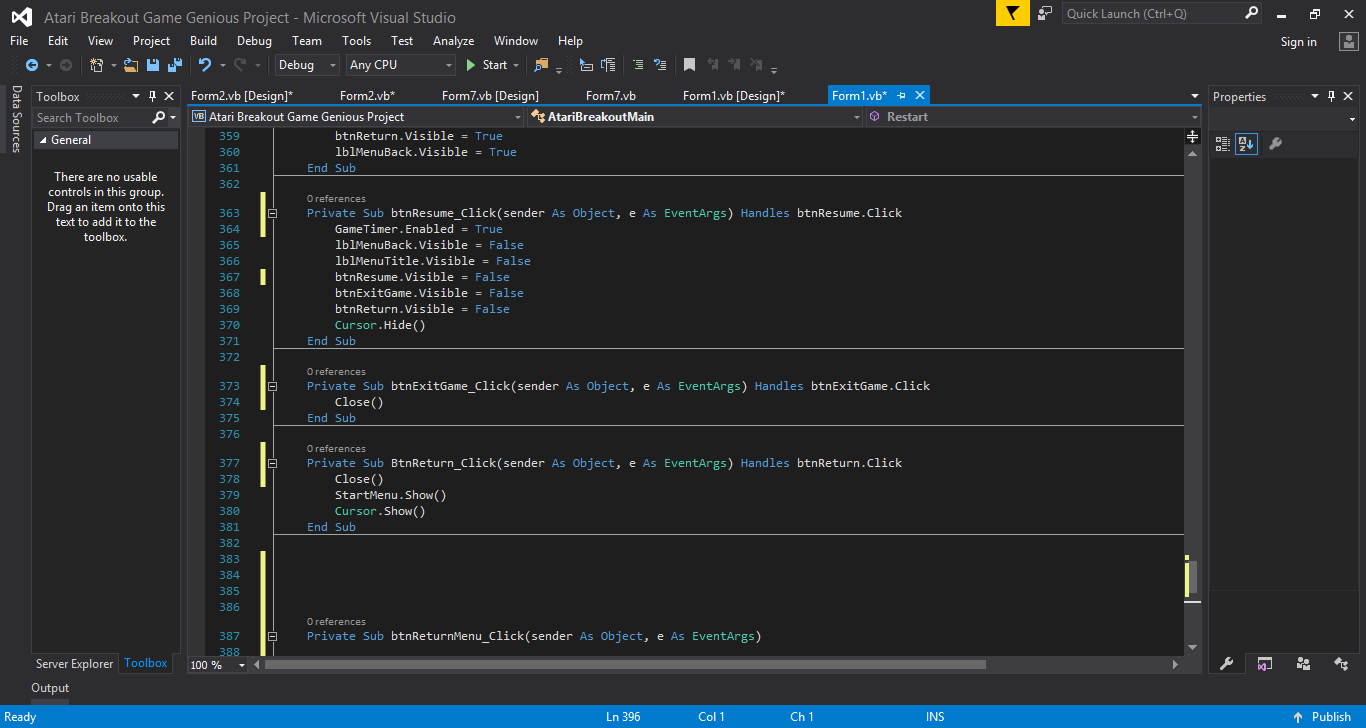Close the Toolbox panel
This screenshot has width=1366, height=728.
170,96
